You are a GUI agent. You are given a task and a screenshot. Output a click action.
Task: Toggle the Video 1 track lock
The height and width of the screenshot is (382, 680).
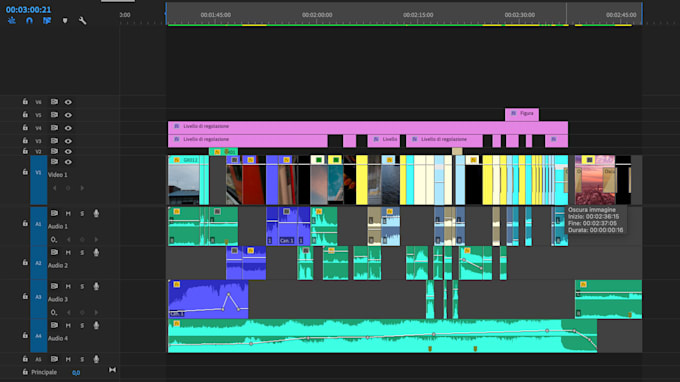pyautogui.click(x=25, y=172)
